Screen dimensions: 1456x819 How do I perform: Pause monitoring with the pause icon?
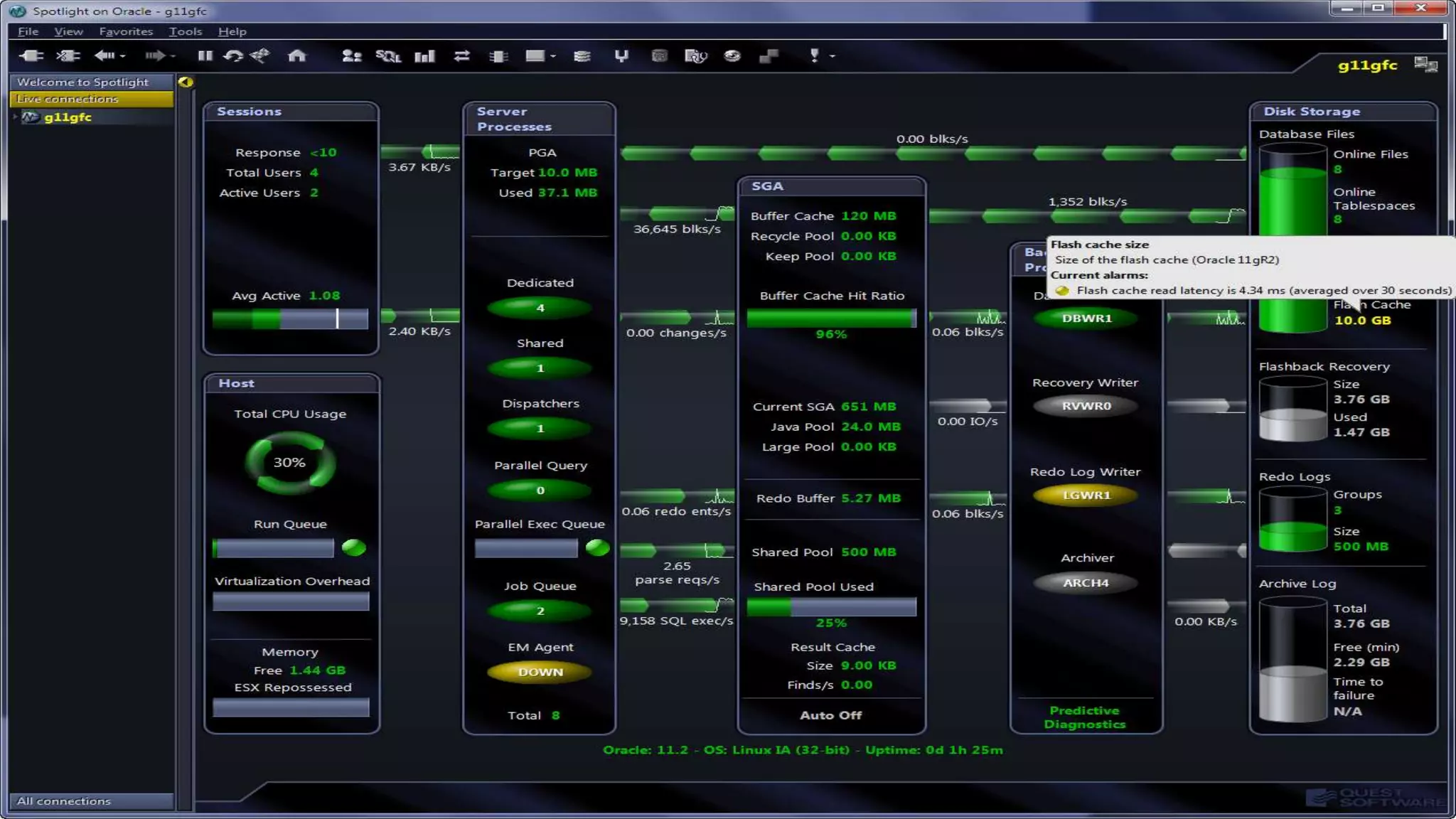tap(205, 55)
